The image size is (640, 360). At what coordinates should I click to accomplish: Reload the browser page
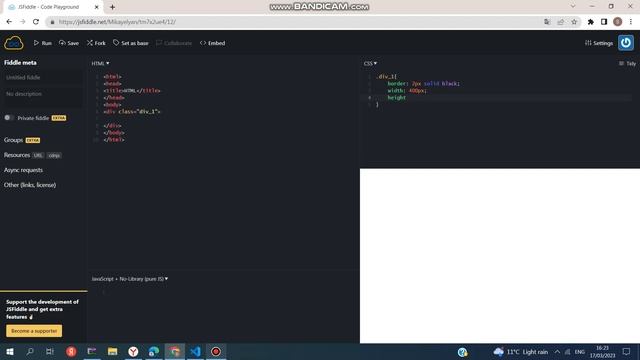click(x=36, y=22)
